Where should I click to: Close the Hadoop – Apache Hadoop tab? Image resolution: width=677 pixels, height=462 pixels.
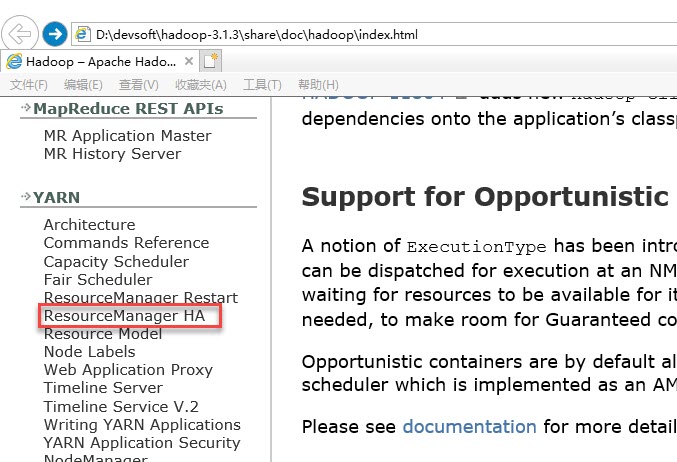pyautogui.click(x=189, y=61)
